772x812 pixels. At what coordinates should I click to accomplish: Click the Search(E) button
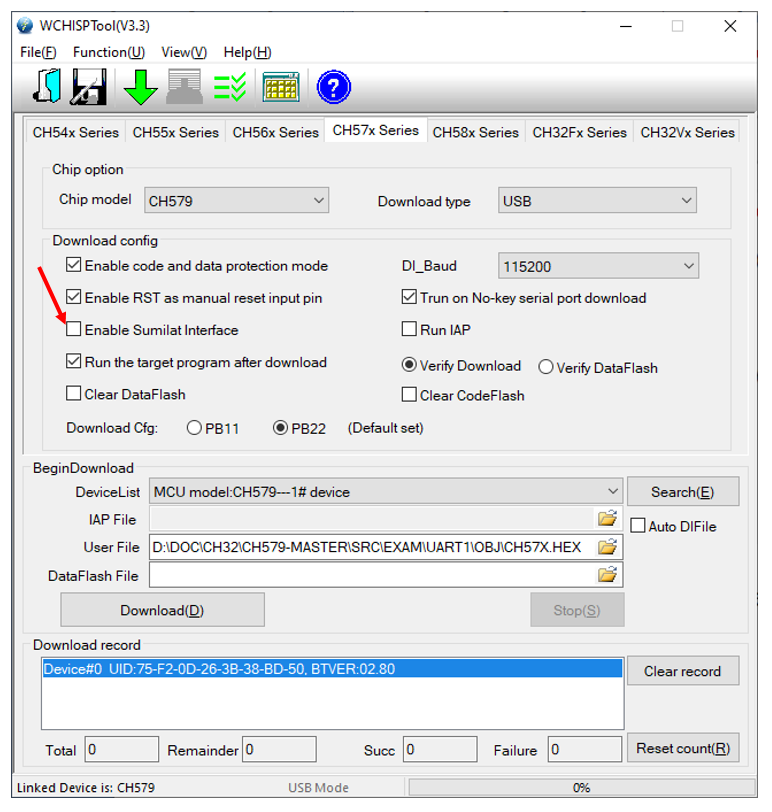(683, 491)
